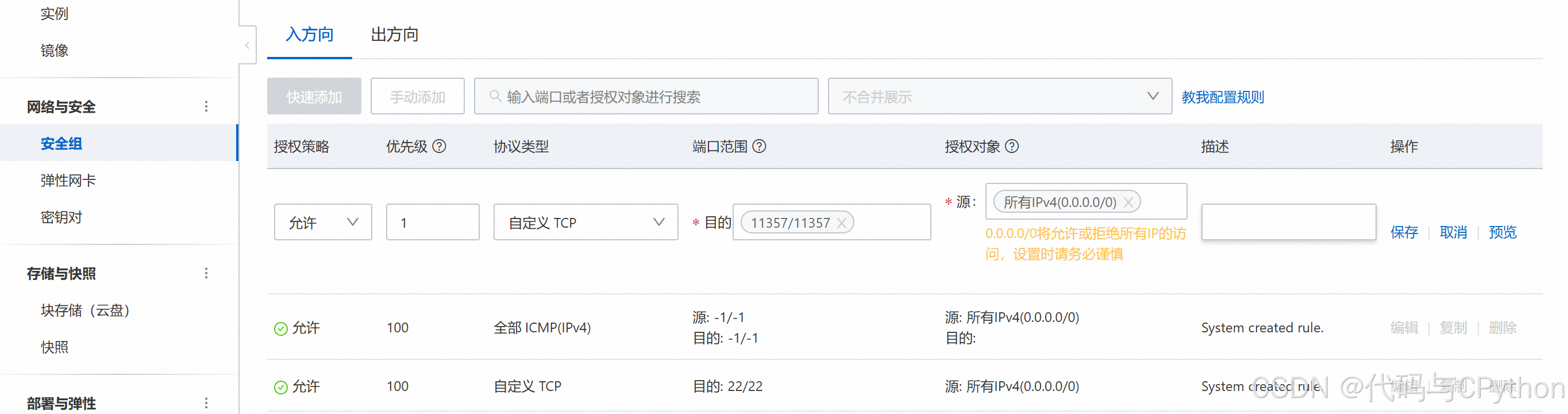Open the 存储与快照 section more-options menu
1568x414 pixels.
click(x=206, y=273)
